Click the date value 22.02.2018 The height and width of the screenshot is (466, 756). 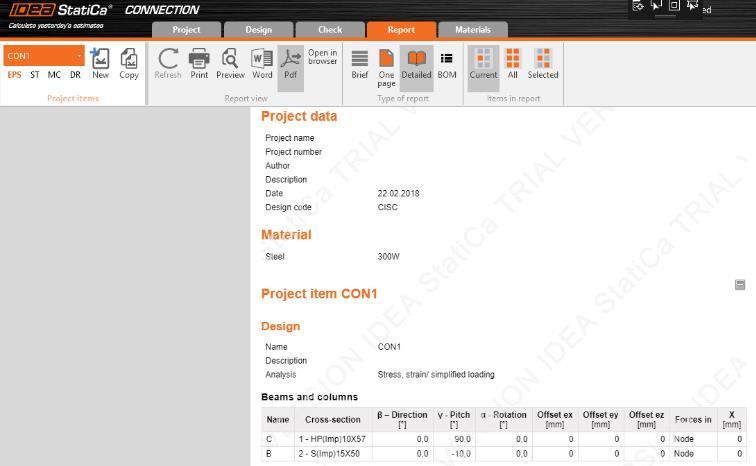click(398, 193)
